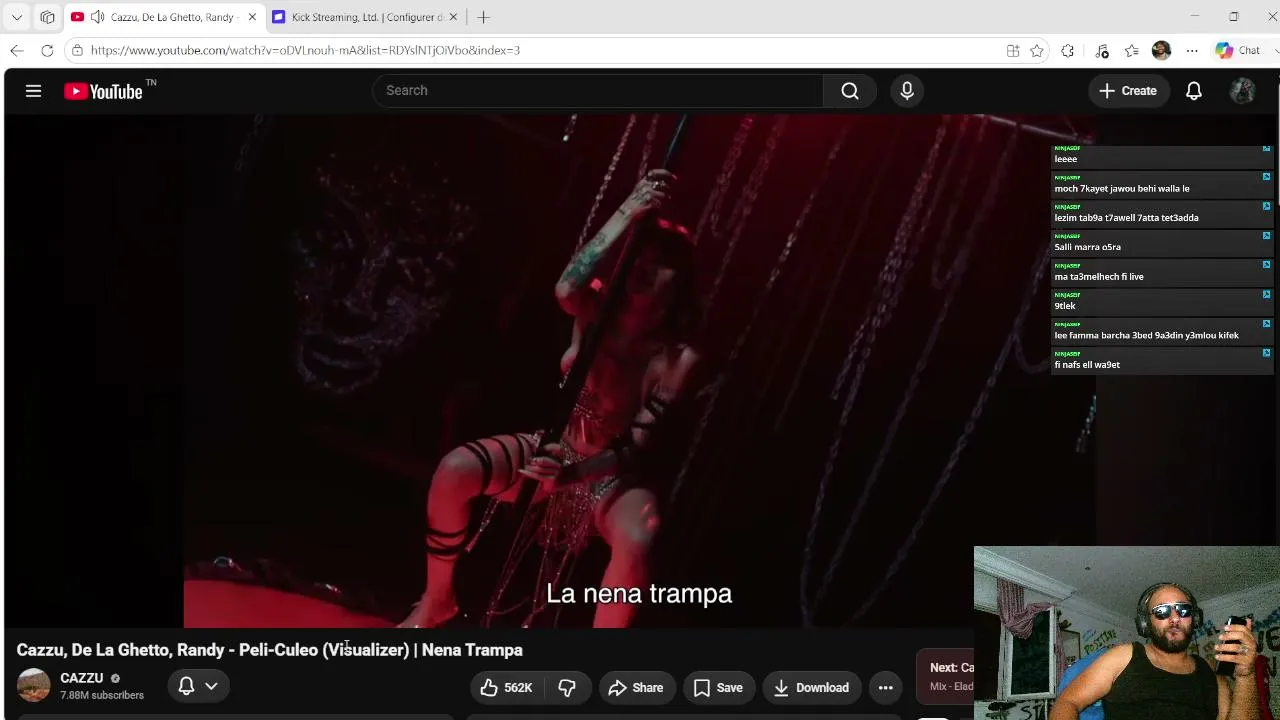1280x720 pixels.
Task: Close the Kick Streaming tab
Action: 453,17
